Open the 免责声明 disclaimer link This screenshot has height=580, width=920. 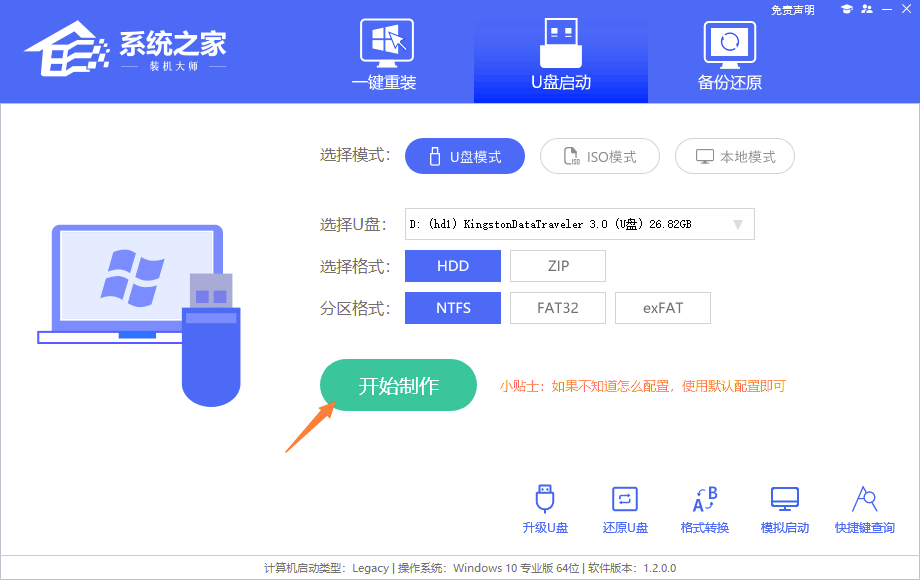793,10
